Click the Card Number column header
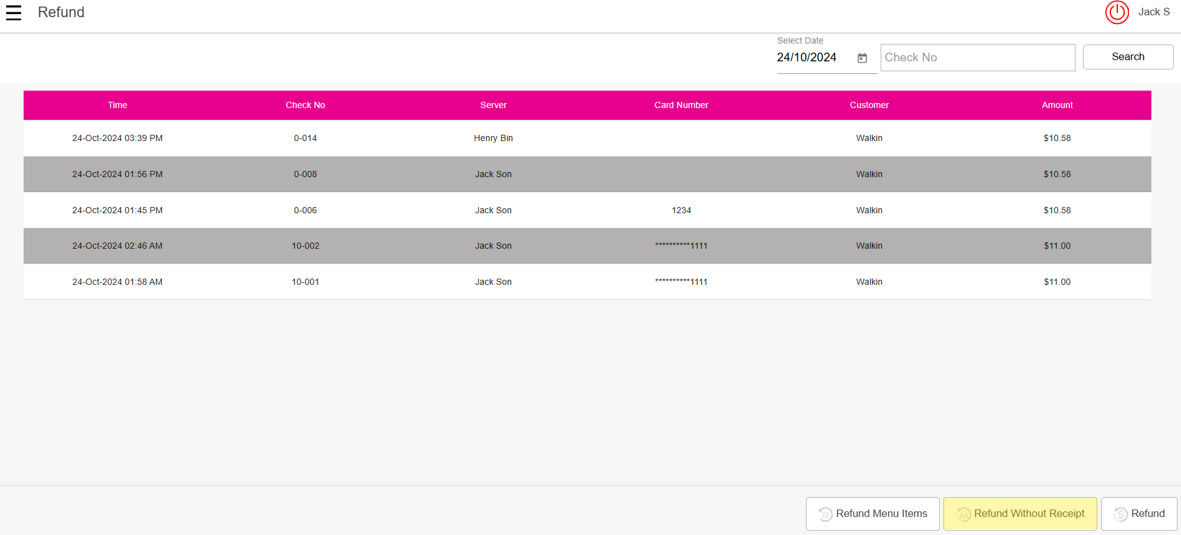This screenshot has width=1181, height=535. click(681, 105)
